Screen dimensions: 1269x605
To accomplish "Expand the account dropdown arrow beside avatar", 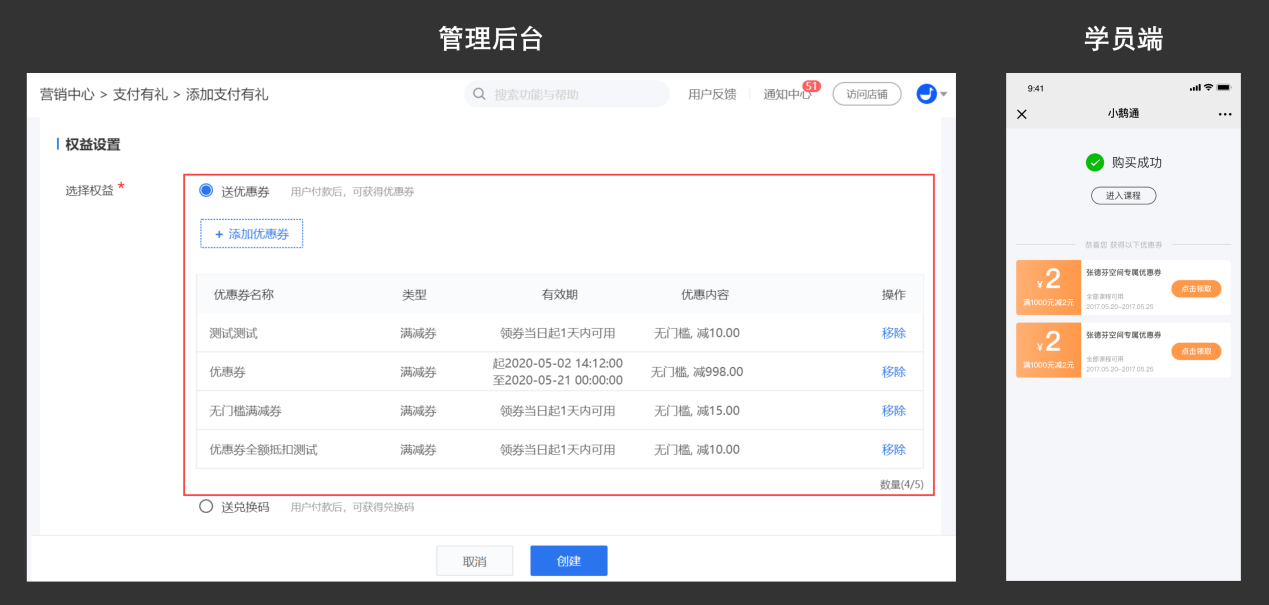I will pyautogui.click(x=943, y=95).
